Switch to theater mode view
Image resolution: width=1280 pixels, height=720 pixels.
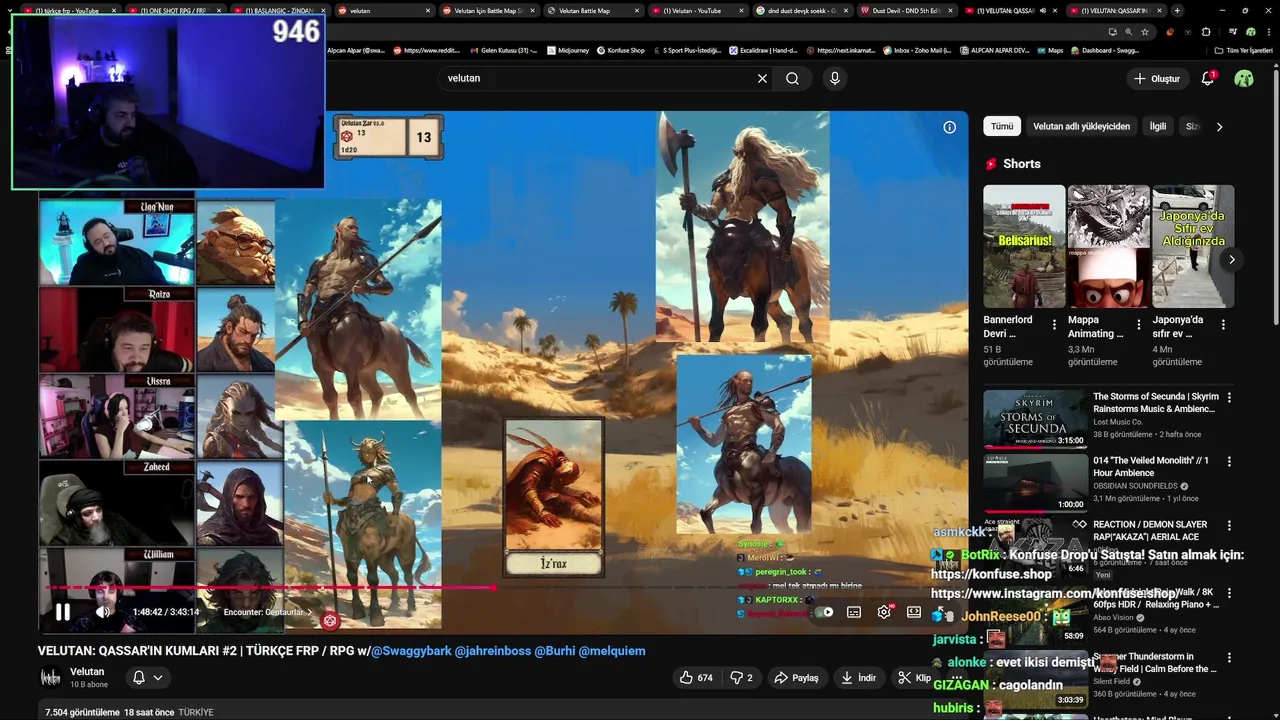(914, 612)
